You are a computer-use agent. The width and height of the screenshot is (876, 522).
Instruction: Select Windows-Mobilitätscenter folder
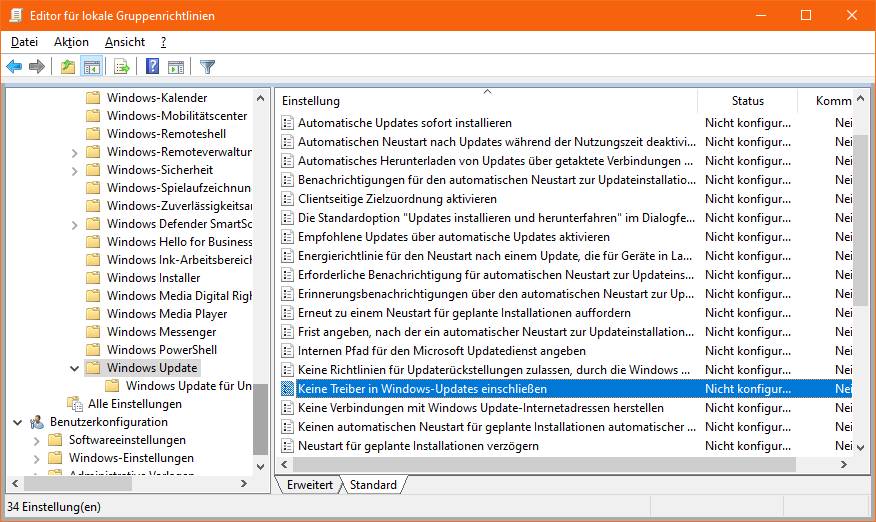coord(177,116)
